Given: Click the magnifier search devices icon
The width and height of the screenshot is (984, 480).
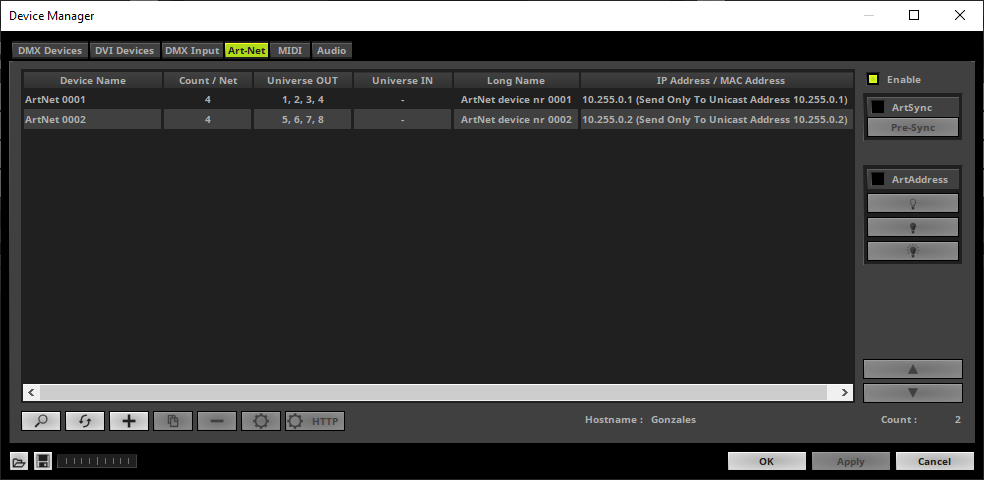Looking at the screenshot, I should [x=41, y=421].
